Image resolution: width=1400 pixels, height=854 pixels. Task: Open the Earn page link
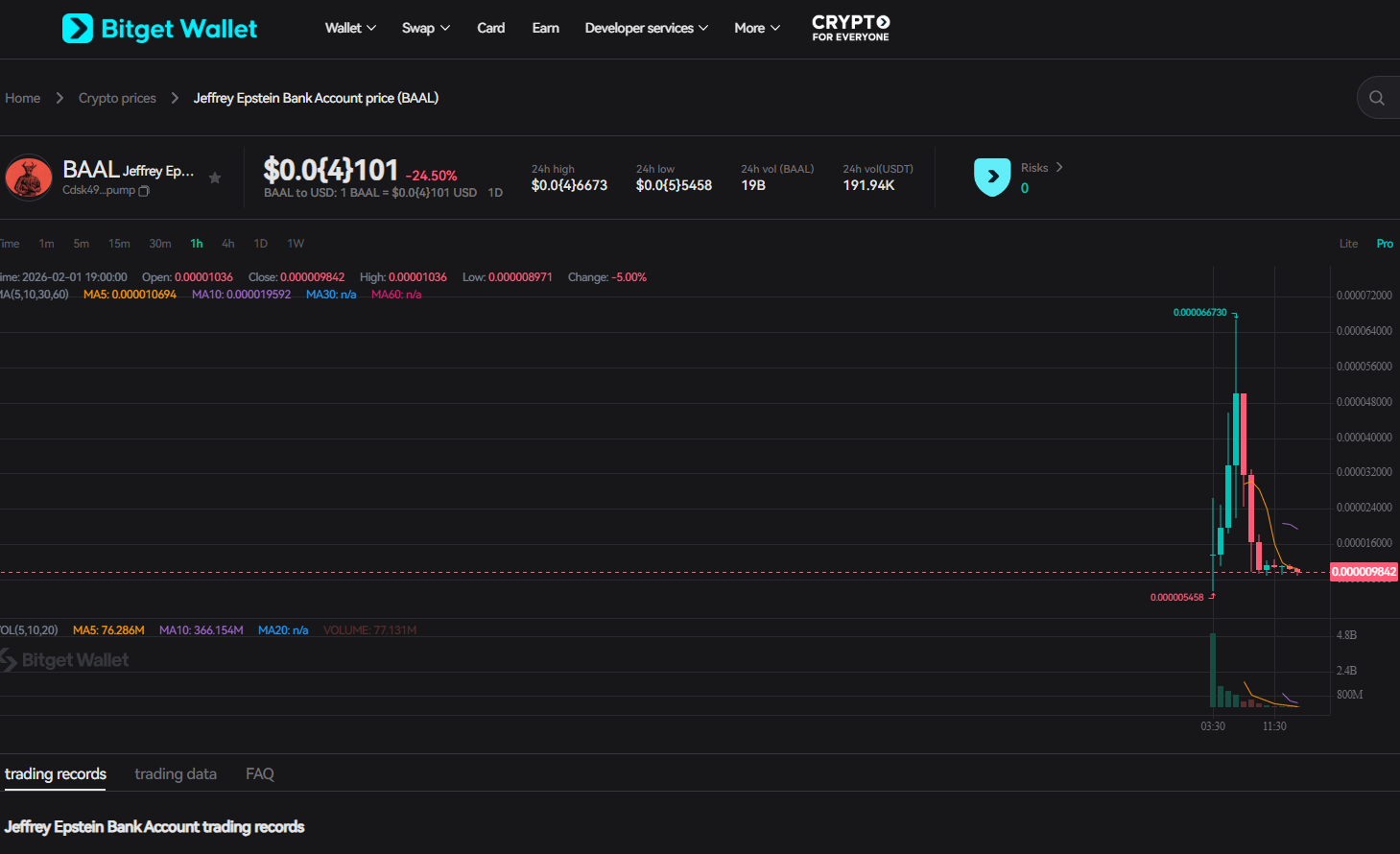point(545,28)
